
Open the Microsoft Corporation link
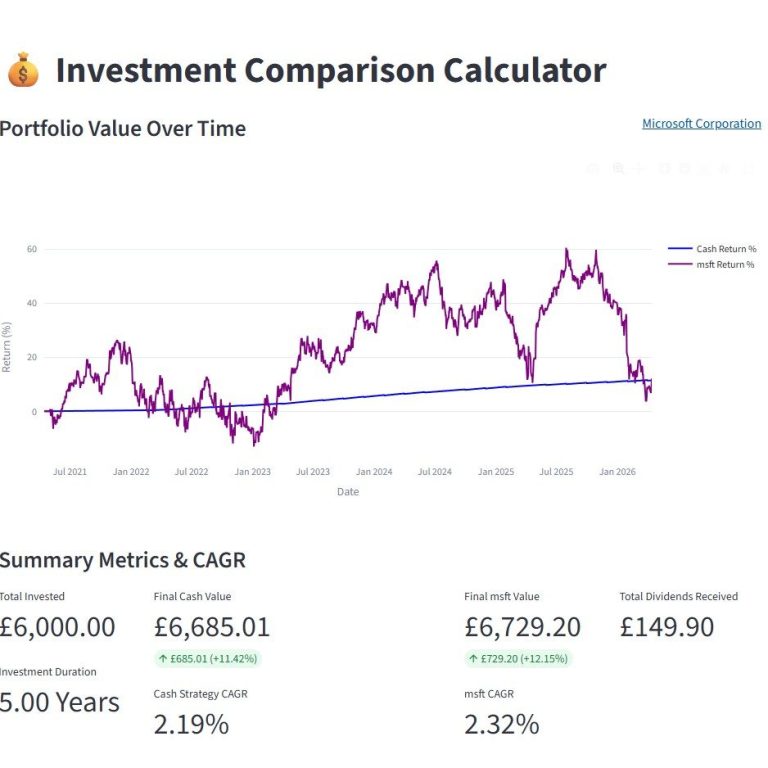coord(701,124)
